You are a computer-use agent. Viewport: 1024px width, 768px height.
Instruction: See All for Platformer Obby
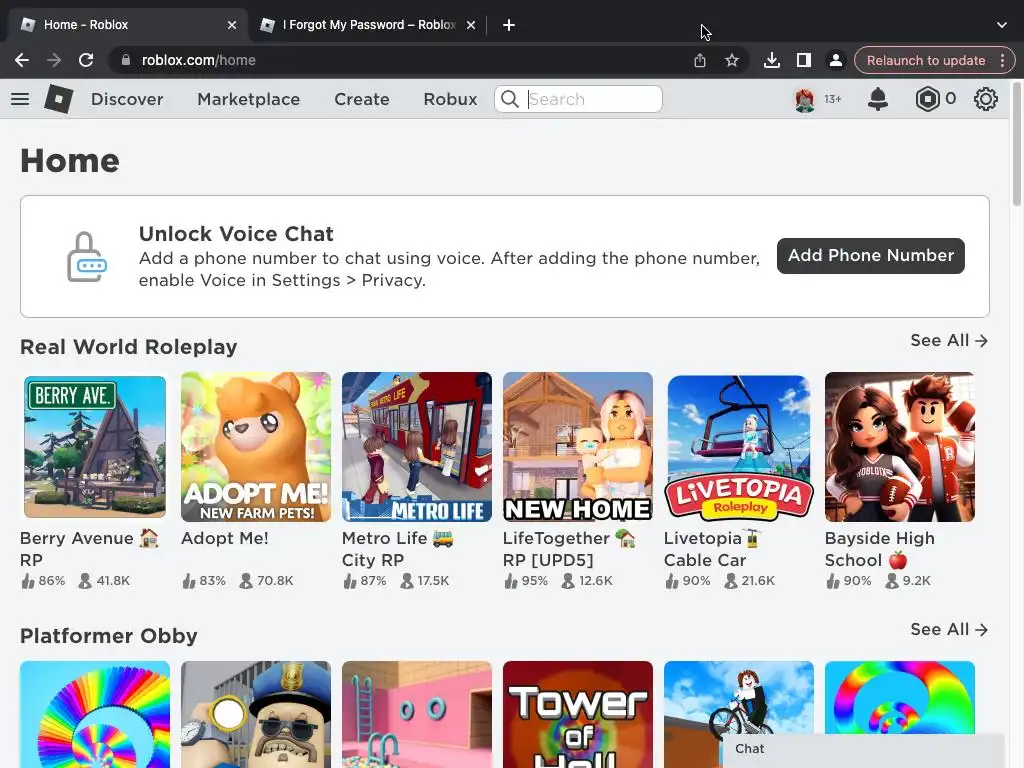pos(949,629)
